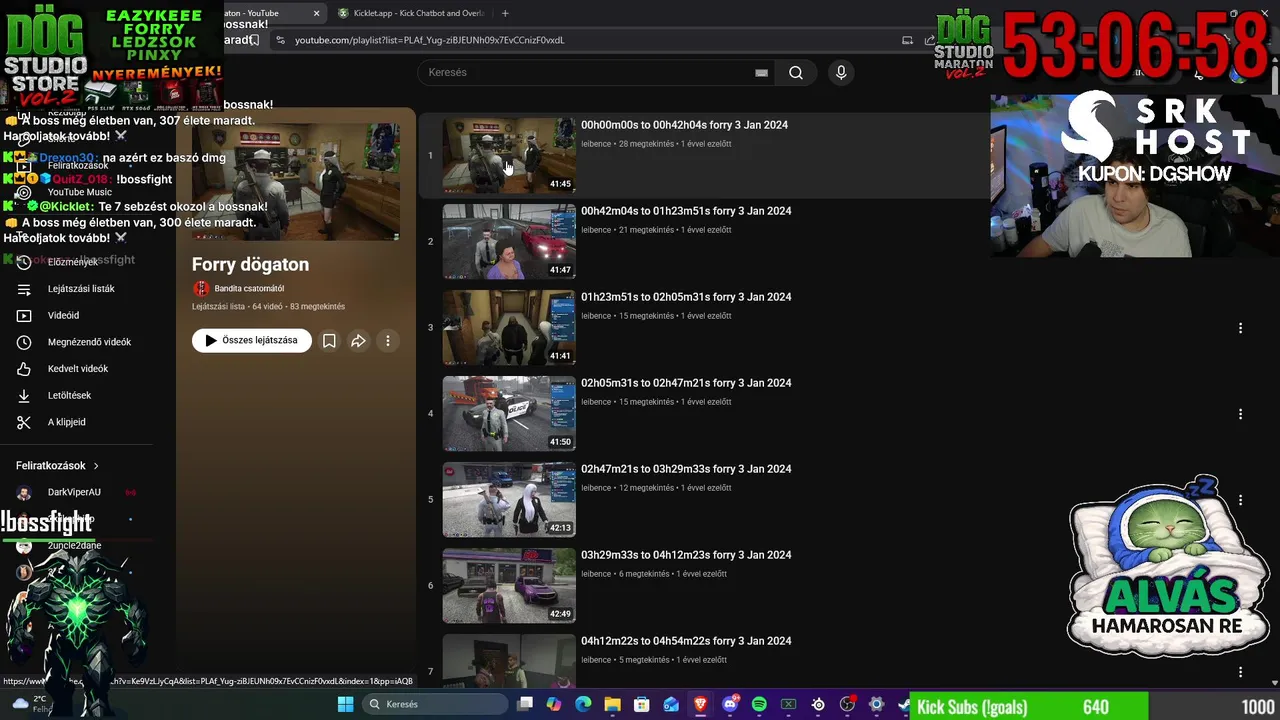Image resolution: width=1280 pixels, height=720 pixels.
Task: Click playlist cover image in Forry dögaton panel
Action: pos(296,181)
